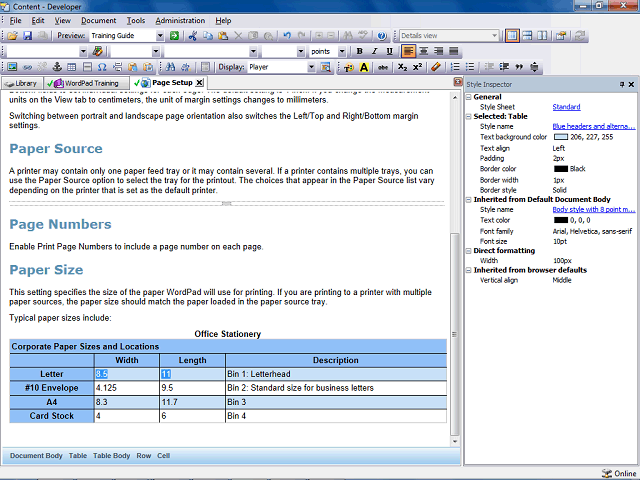Open the Details view dropdown

tap(494, 36)
